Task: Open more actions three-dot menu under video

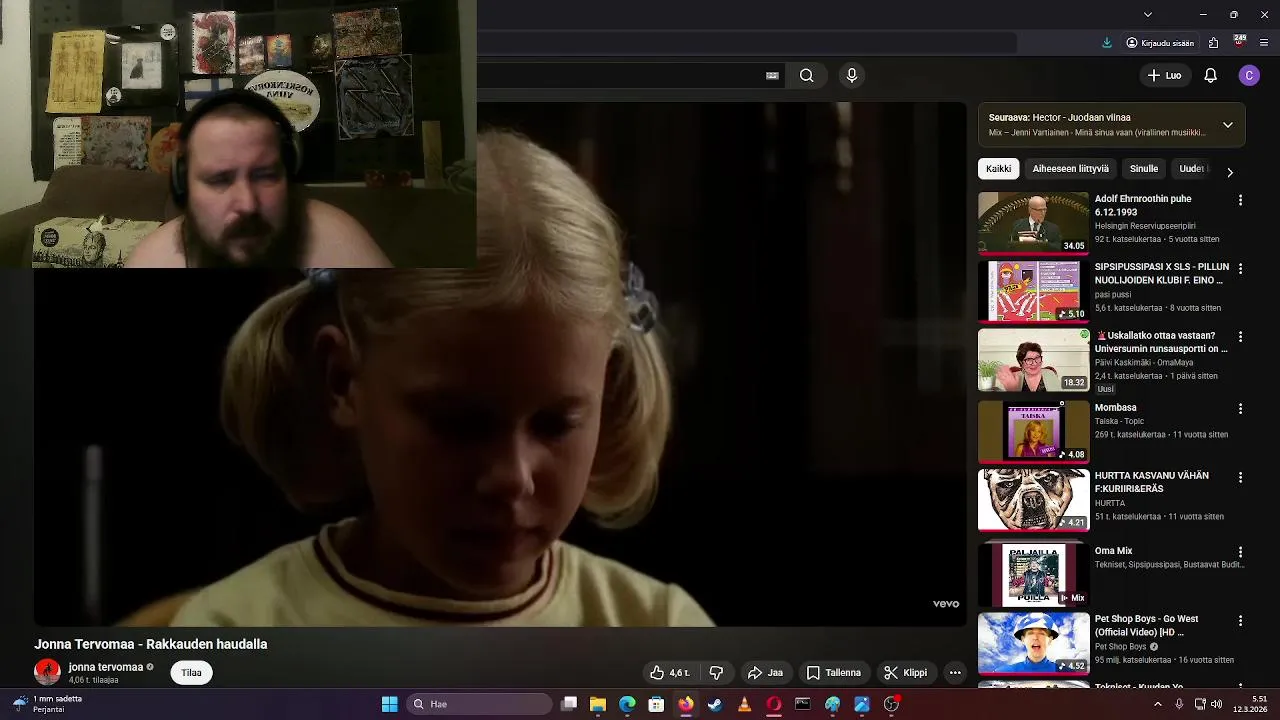Action: (955, 673)
